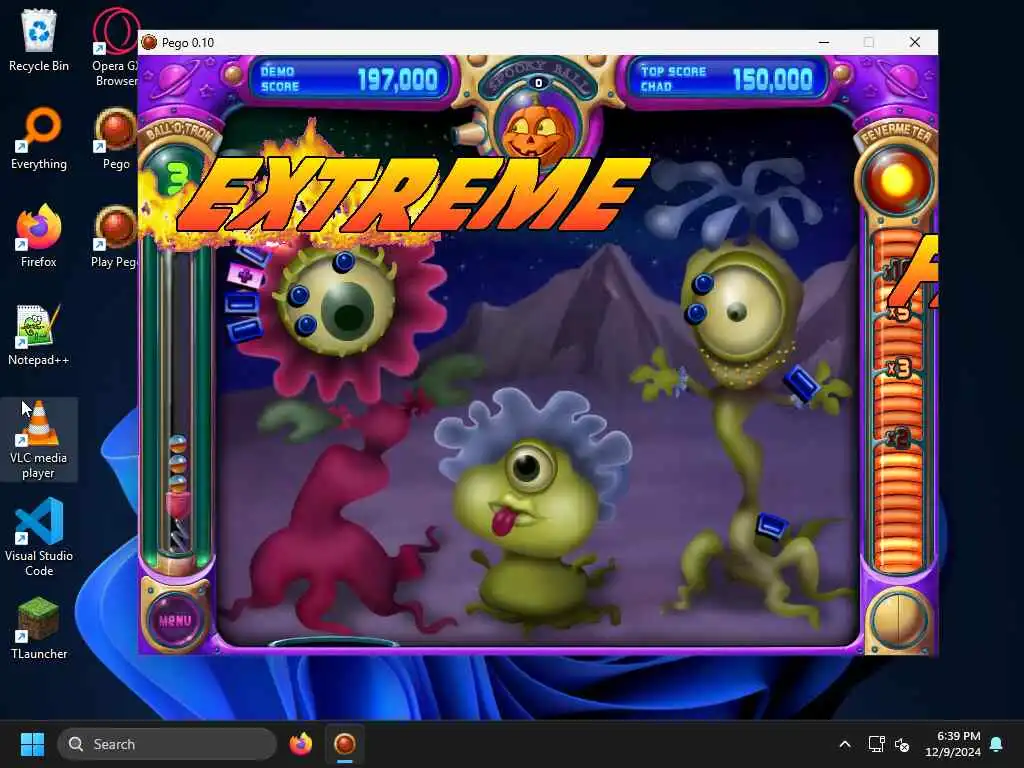Show hidden system tray icons

844,744
